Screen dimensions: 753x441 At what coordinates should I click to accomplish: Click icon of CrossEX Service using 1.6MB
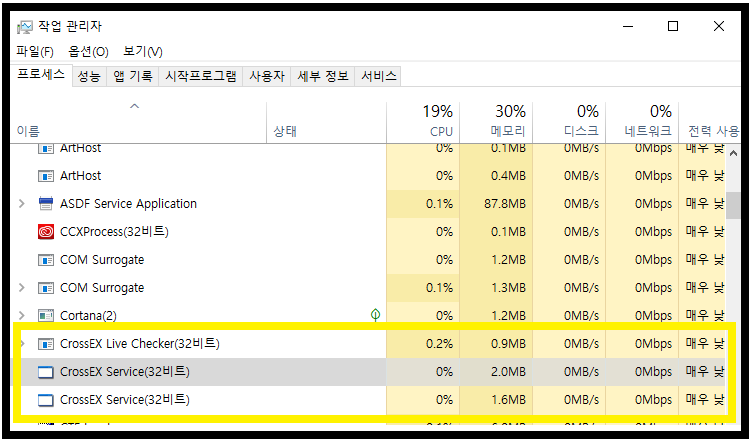46,400
